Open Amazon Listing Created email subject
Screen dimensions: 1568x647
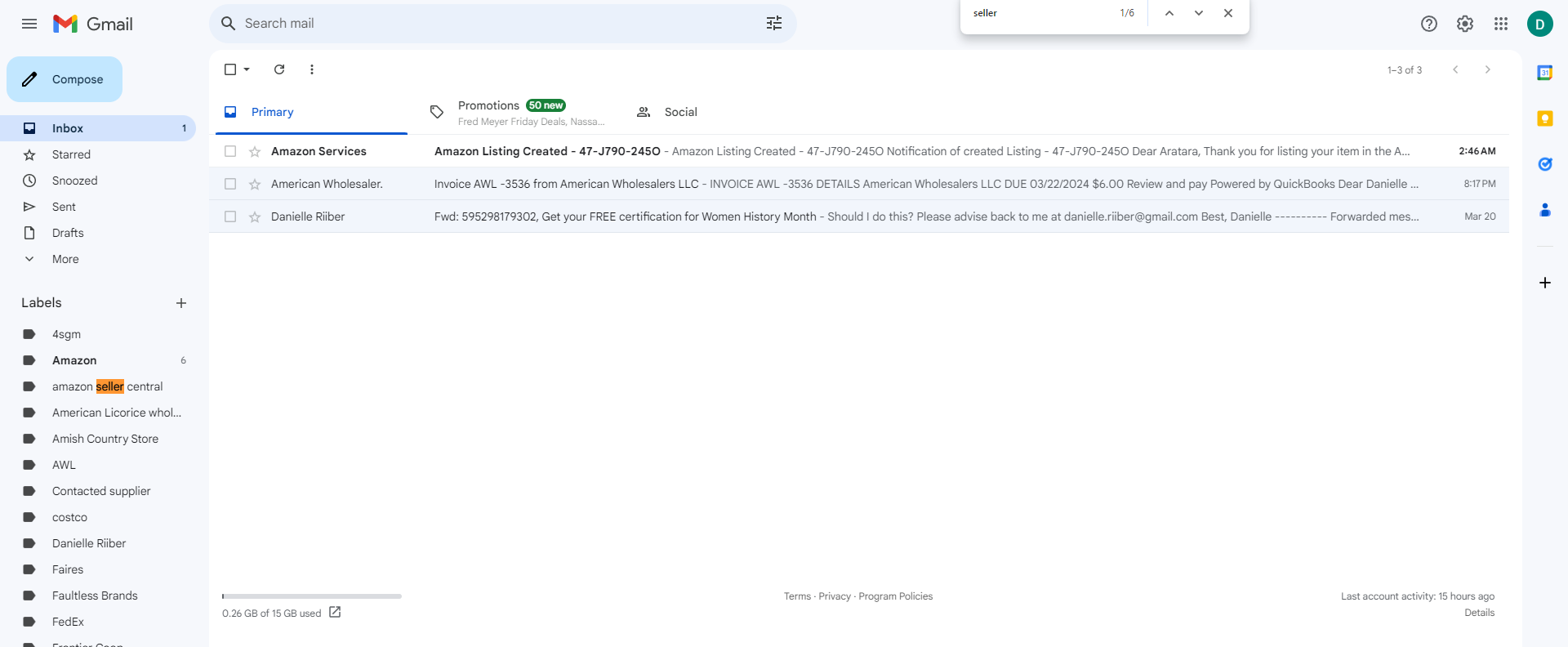tap(547, 151)
